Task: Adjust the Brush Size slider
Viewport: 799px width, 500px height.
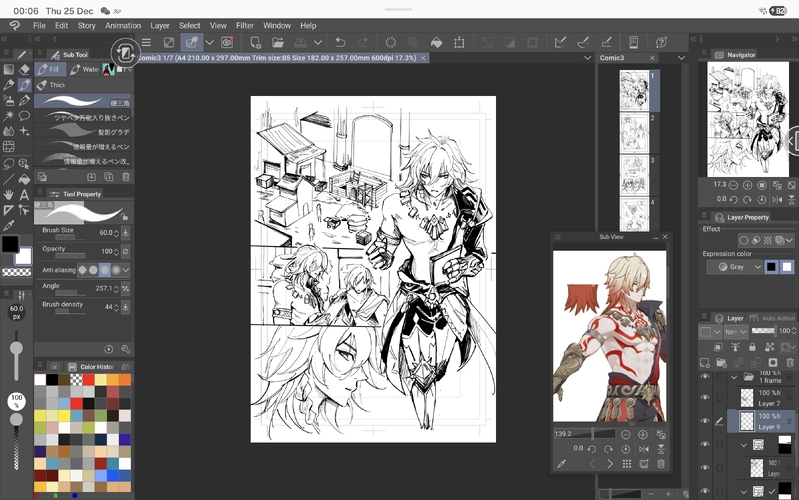Action: 68,239
